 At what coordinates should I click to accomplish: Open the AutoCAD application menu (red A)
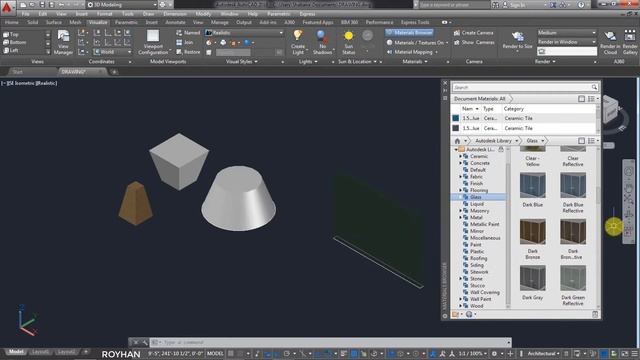7,7
